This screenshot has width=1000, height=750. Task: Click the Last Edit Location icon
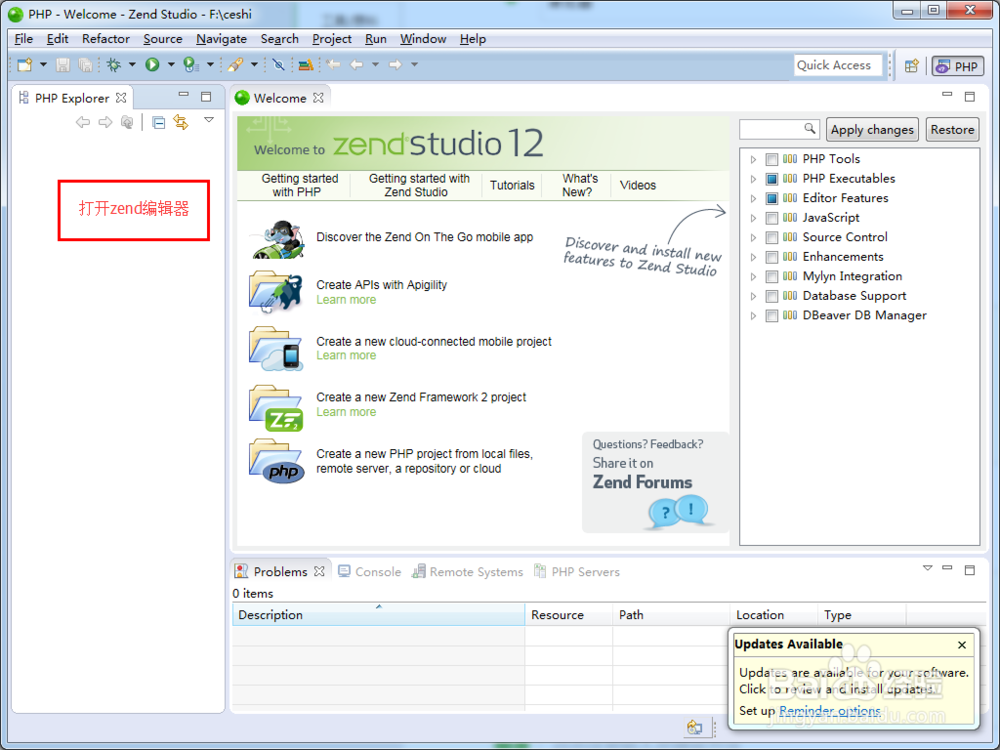333,64
